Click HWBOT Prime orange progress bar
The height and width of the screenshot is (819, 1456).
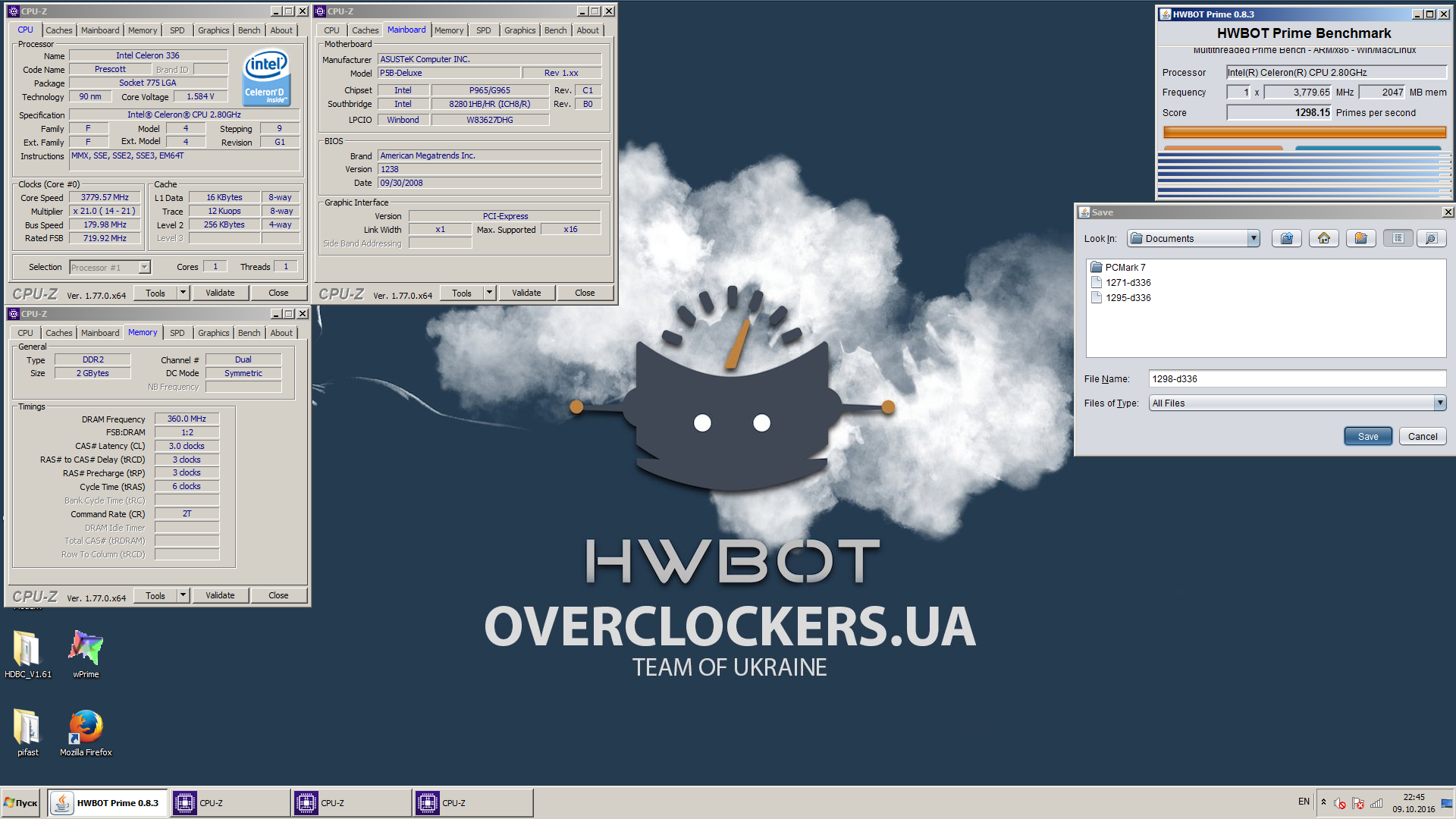(x=1304, y=132)
